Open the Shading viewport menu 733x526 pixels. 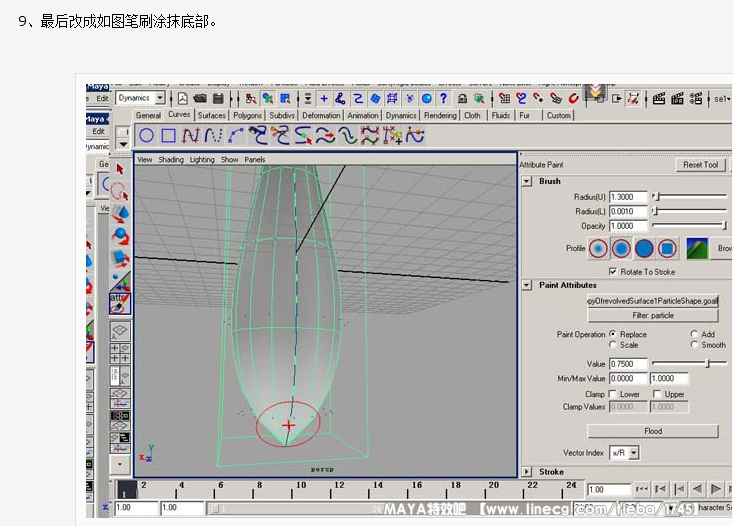click(171, 159)
